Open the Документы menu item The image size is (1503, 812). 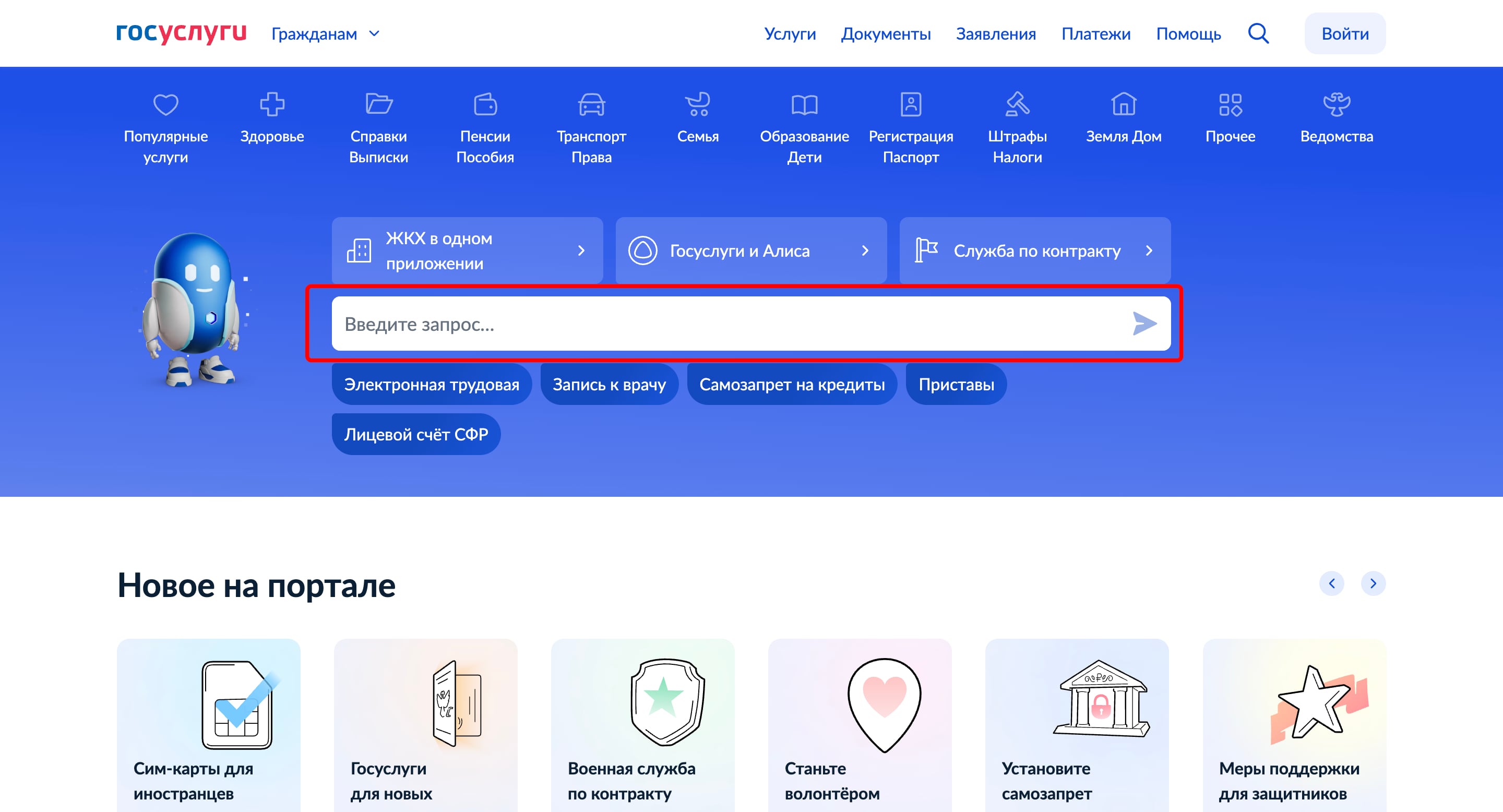click(886, 34)
